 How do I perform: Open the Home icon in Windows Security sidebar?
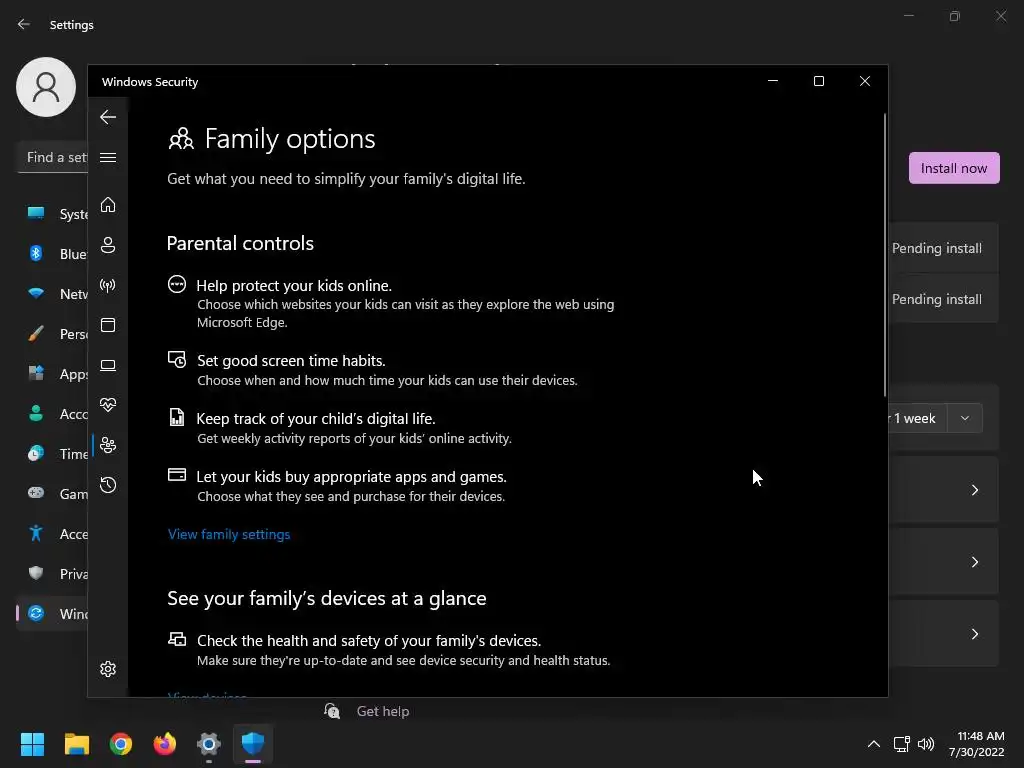click(108, 205)
